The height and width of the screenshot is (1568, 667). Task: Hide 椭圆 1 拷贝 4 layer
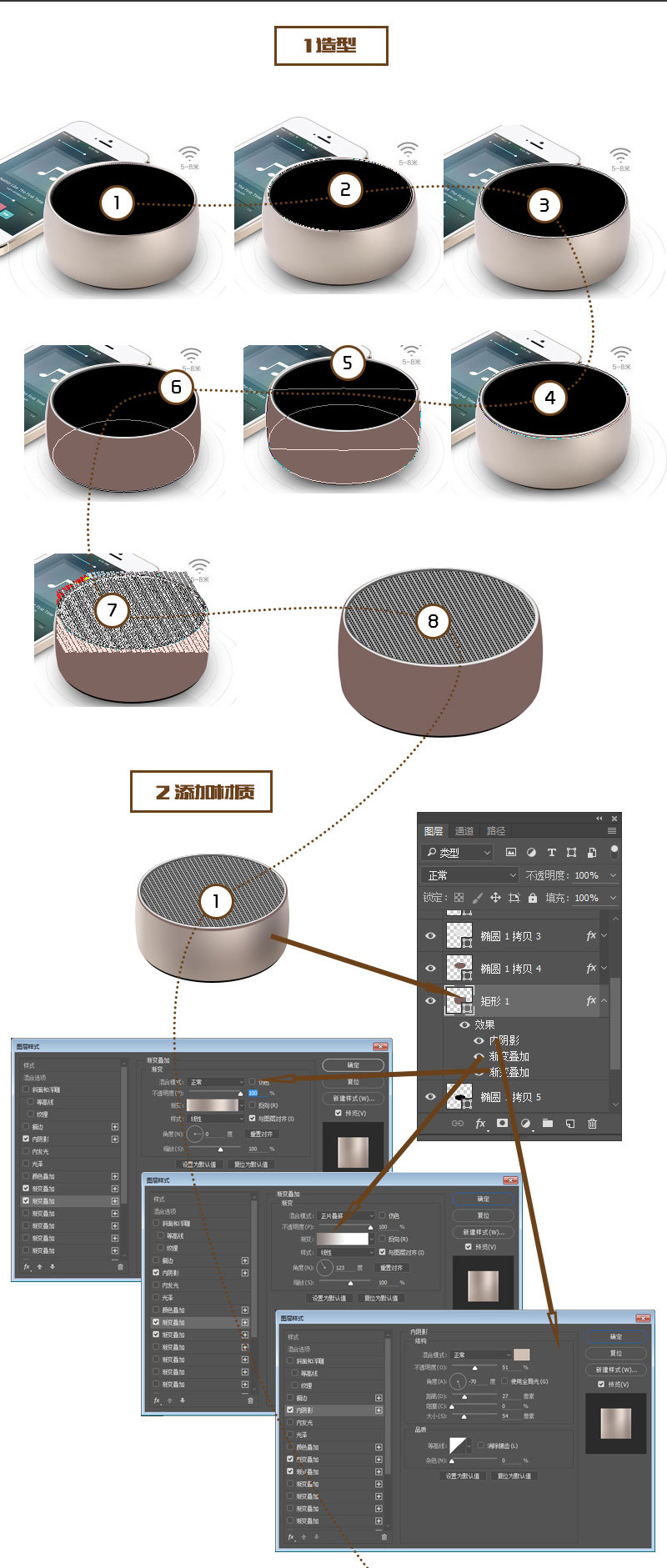430,968
